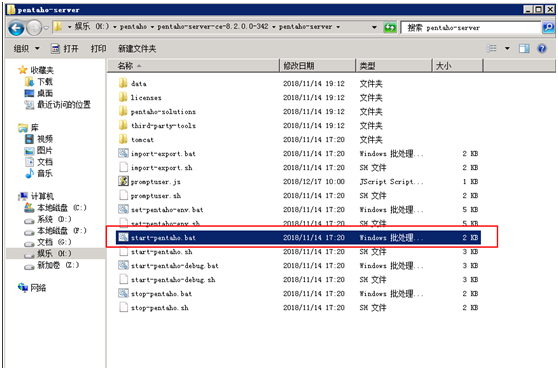Click import-export.bat file icon

[x=123, y=153]
